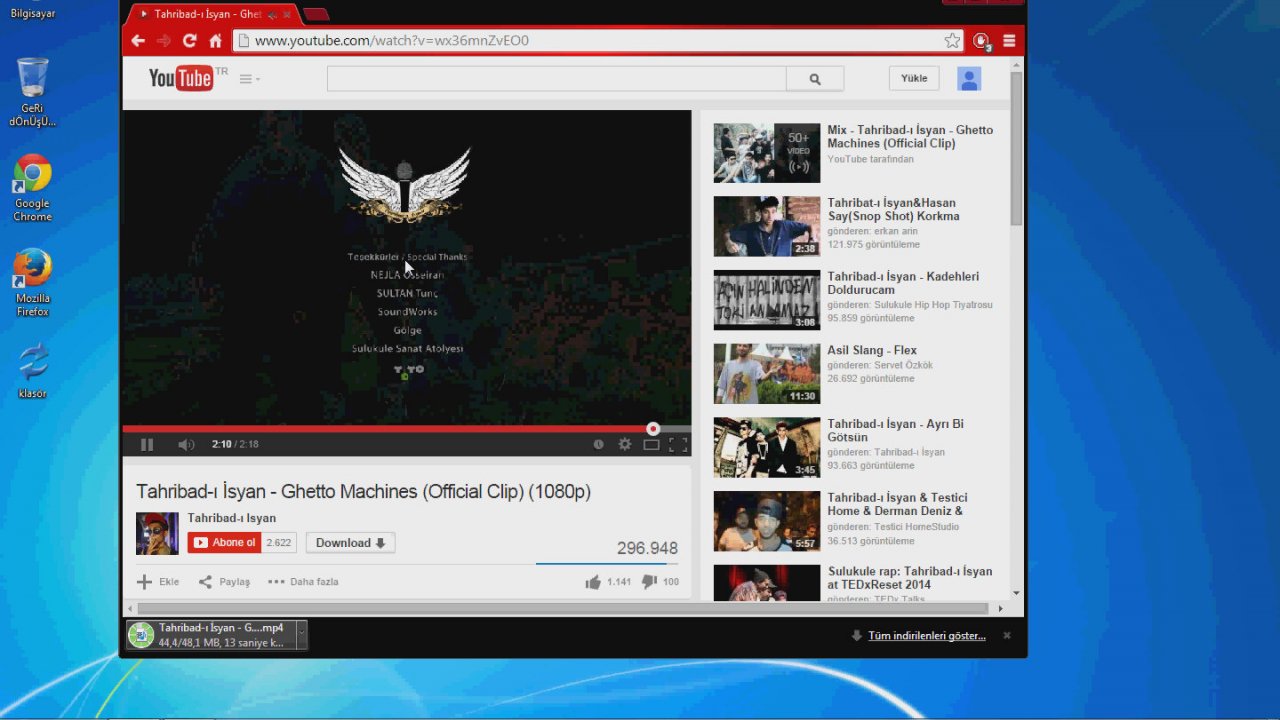The height and width of the screenshot is (720, 1280).
Task: Click the page vertical scrollbar
Action: 1017,148
